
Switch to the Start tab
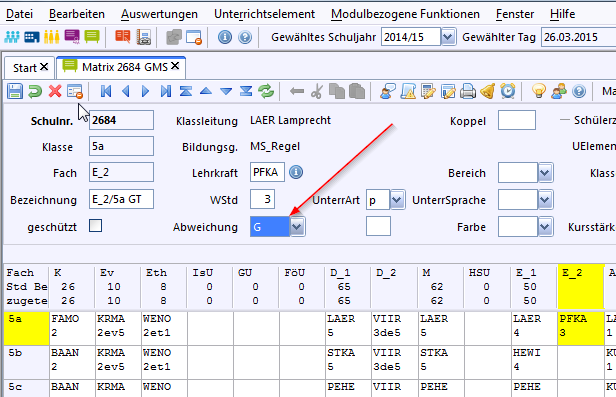pos(24,68)
